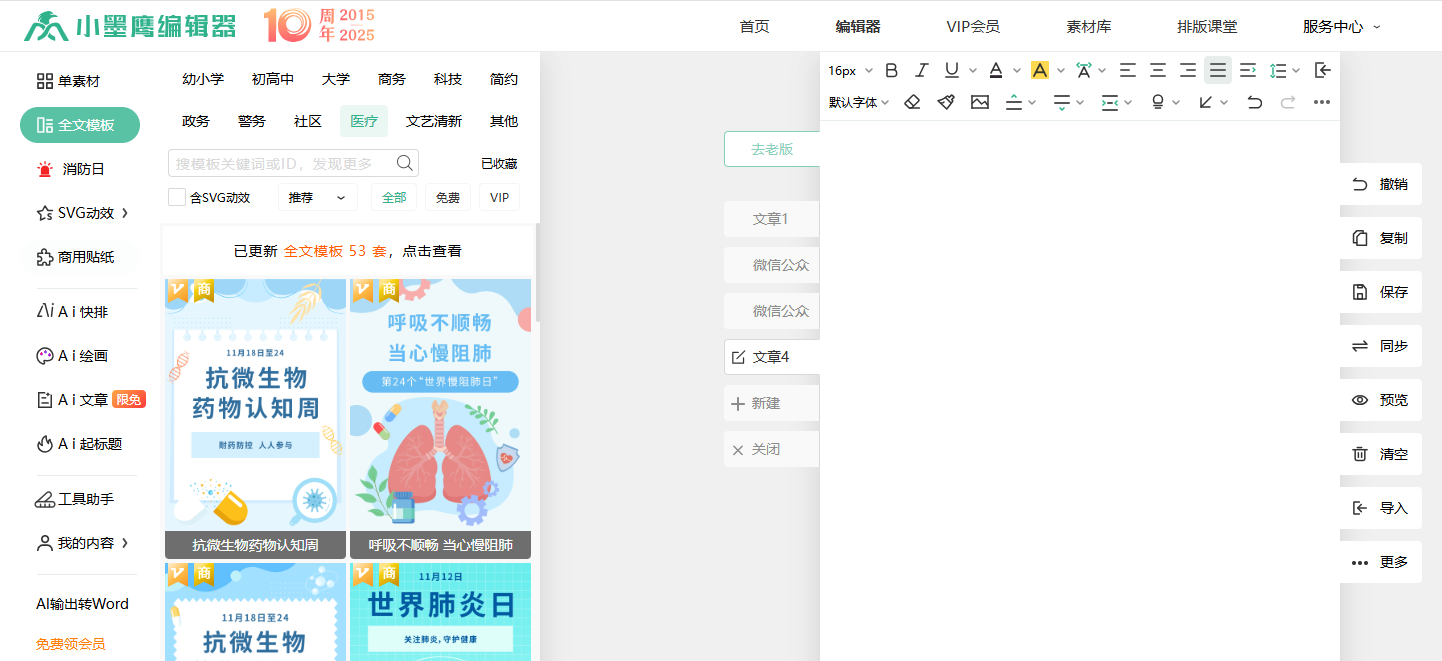Image resolution: width=1442 pixels, height=661 pixels.
Task: Expand the font color picker arrow
Action: [x=1017, y=71]
